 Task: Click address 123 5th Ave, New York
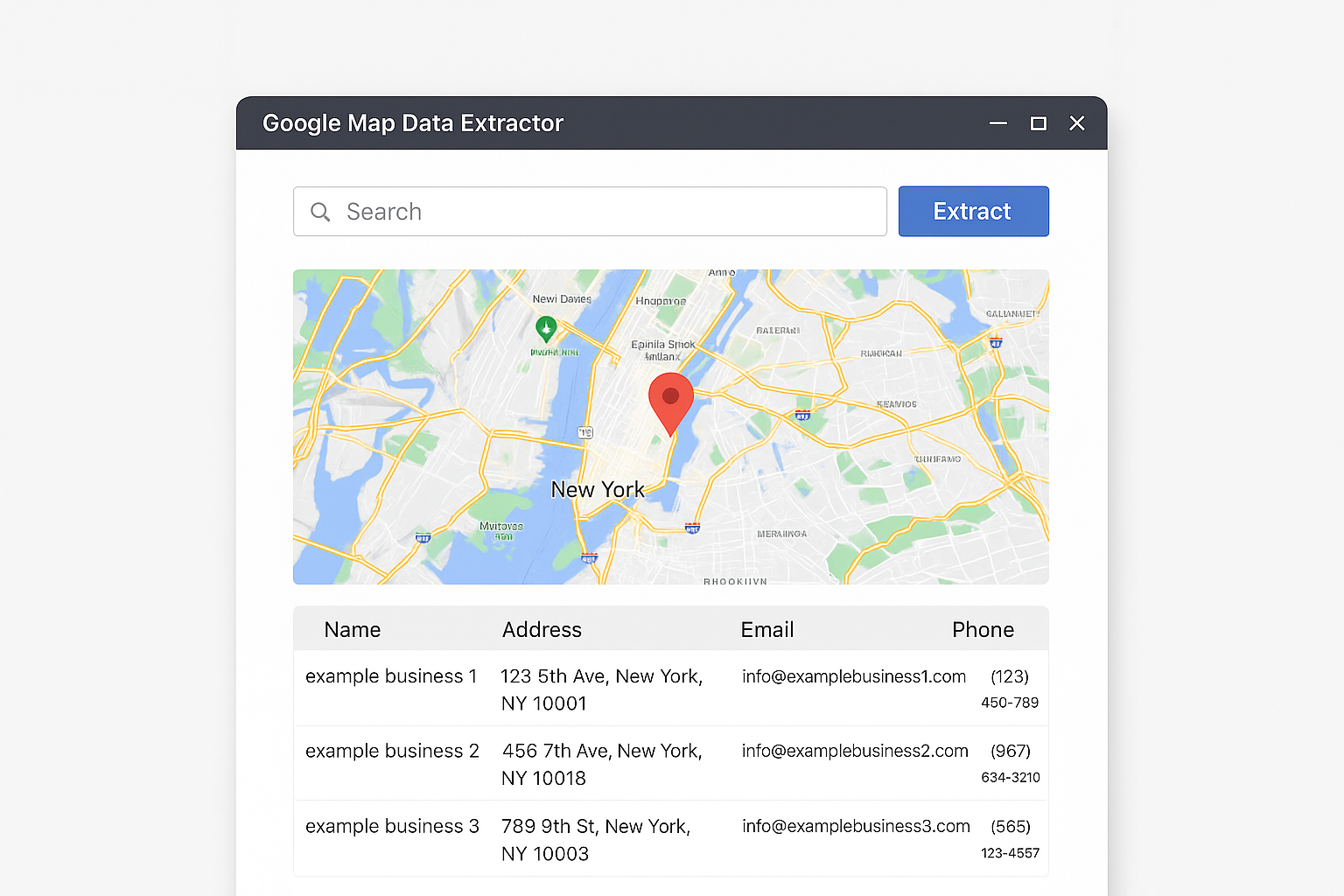[x=602, y=689]
